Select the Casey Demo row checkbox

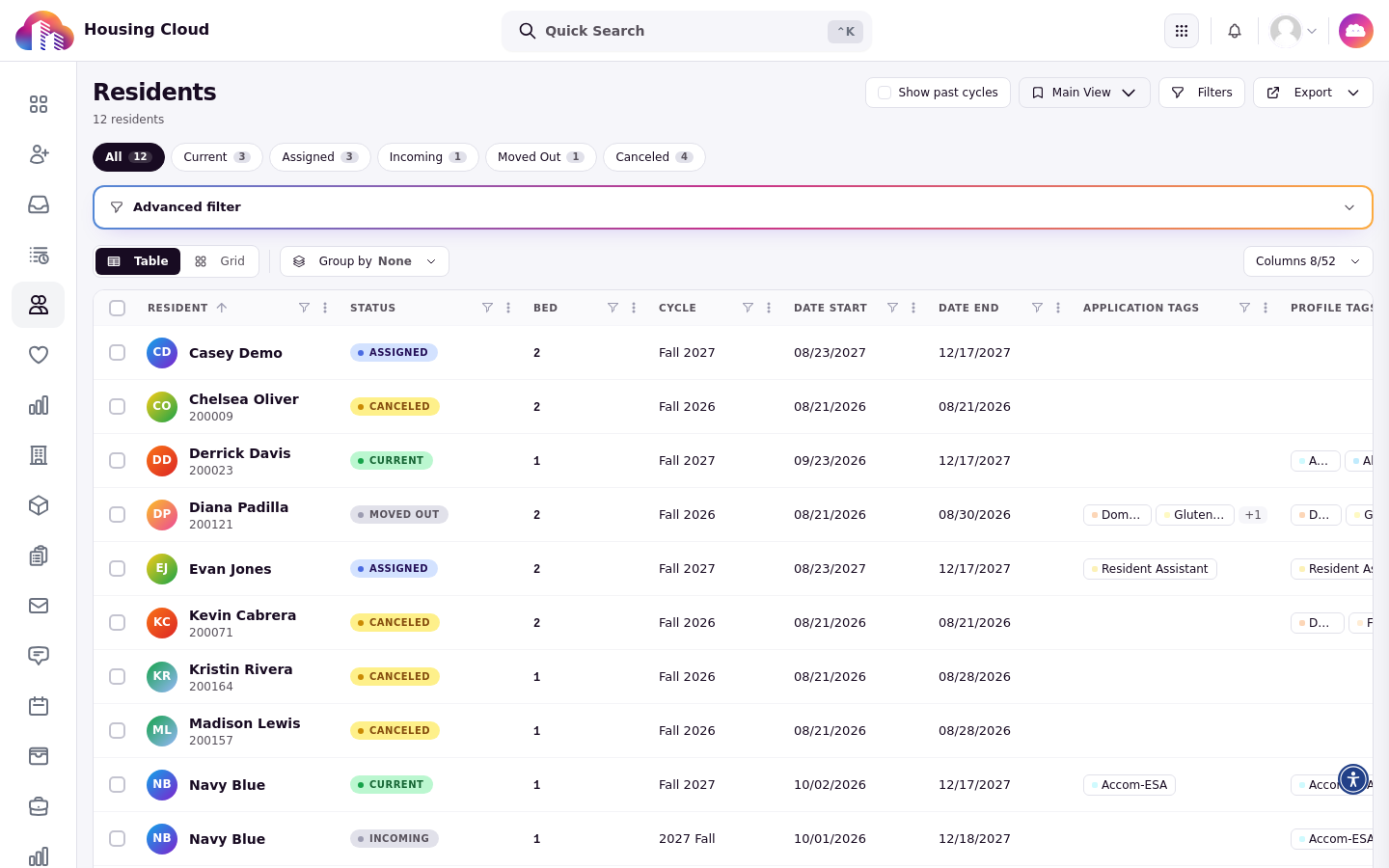(x=118, y=353)
